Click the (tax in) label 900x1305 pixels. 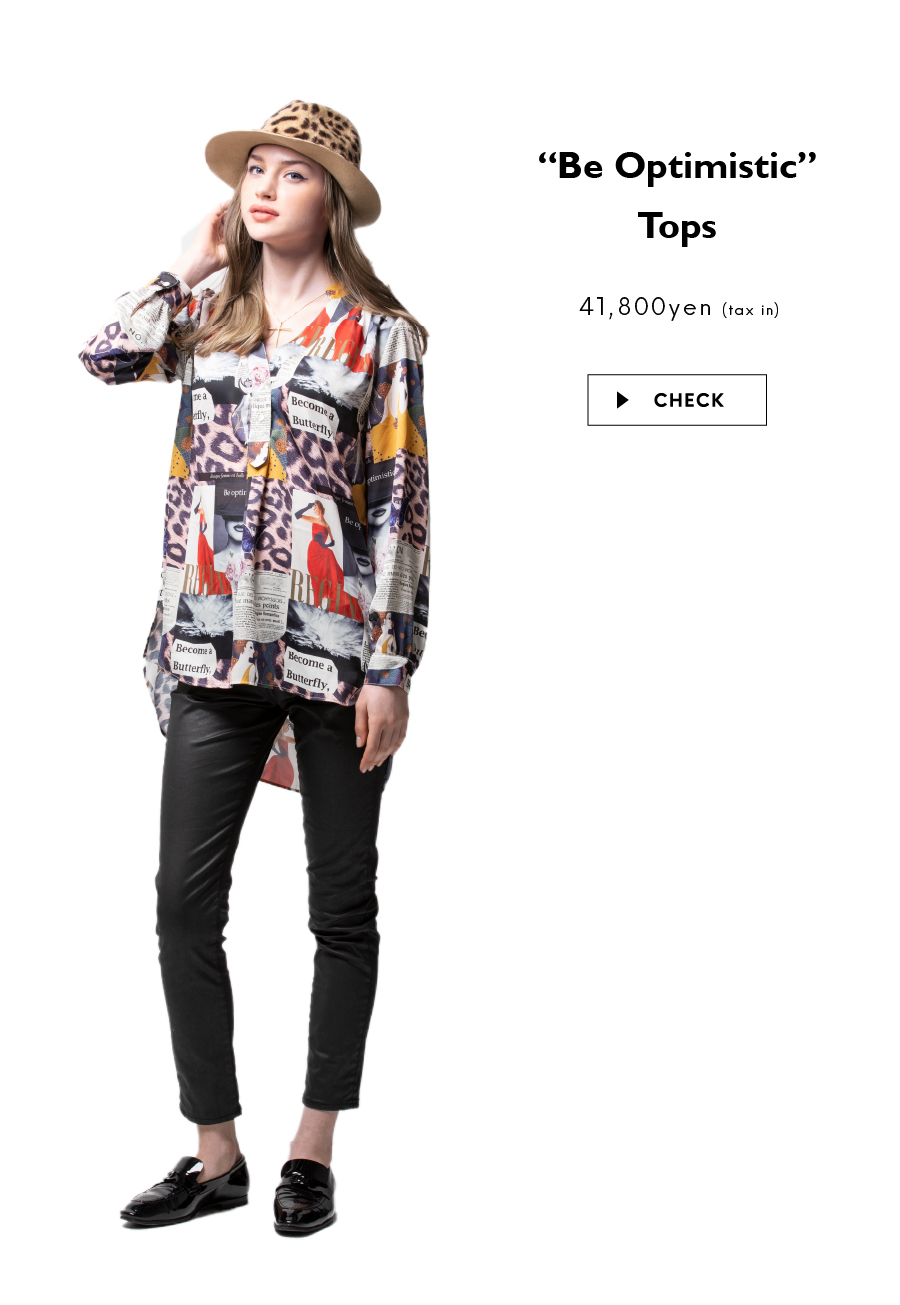point(750,310)
